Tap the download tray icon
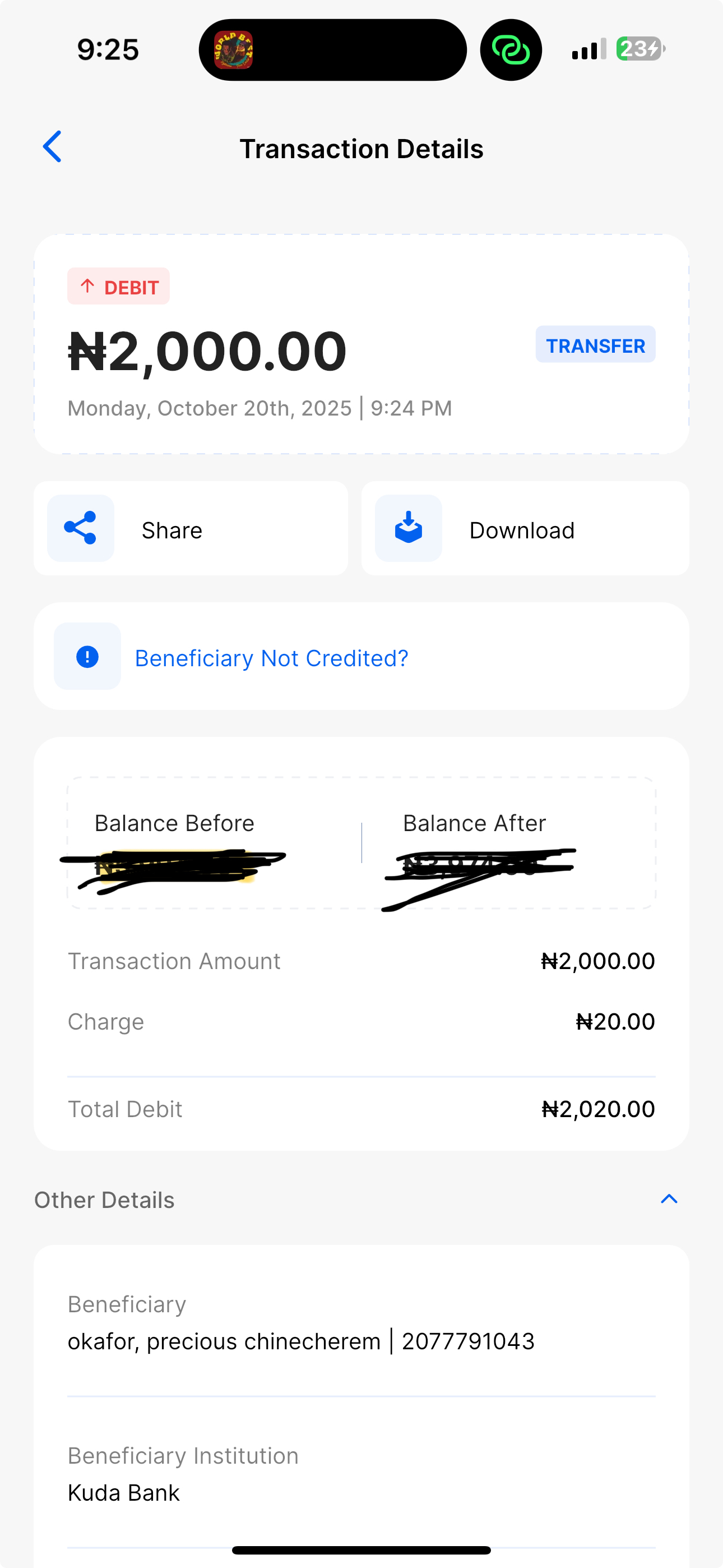The width and height of the screenshot is (723, 1568). click(409, 528)
